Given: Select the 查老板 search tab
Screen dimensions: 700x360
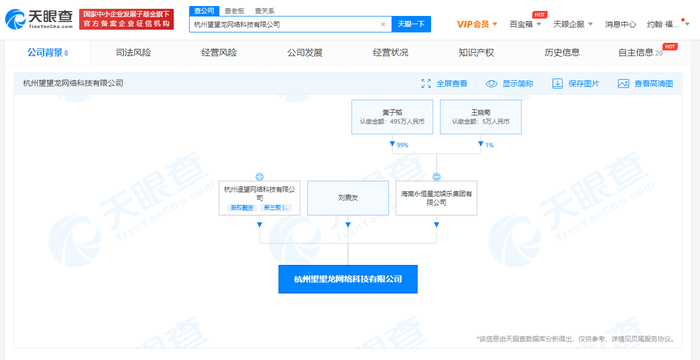Looking at the screenshot, I should [x=232, y=11].
